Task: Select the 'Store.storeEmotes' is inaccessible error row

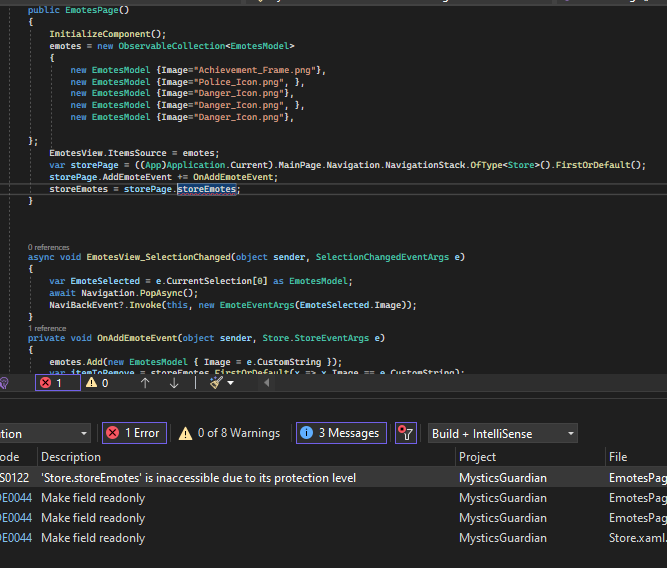Action: [x=334, y=478]
